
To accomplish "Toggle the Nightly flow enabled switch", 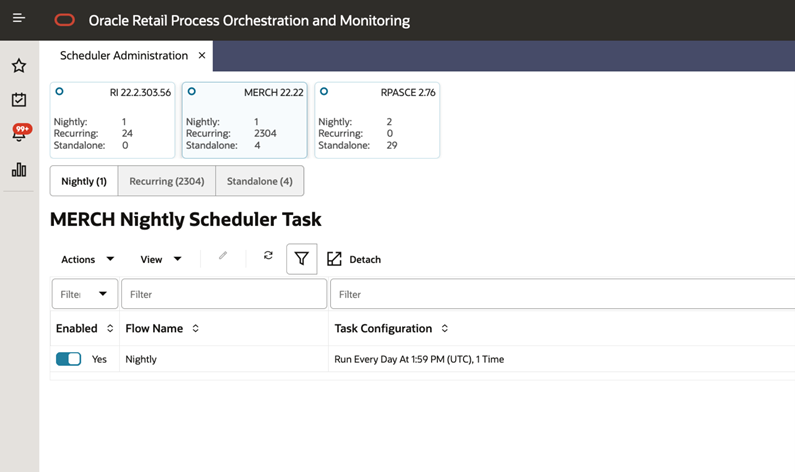I will pos(68,359).
